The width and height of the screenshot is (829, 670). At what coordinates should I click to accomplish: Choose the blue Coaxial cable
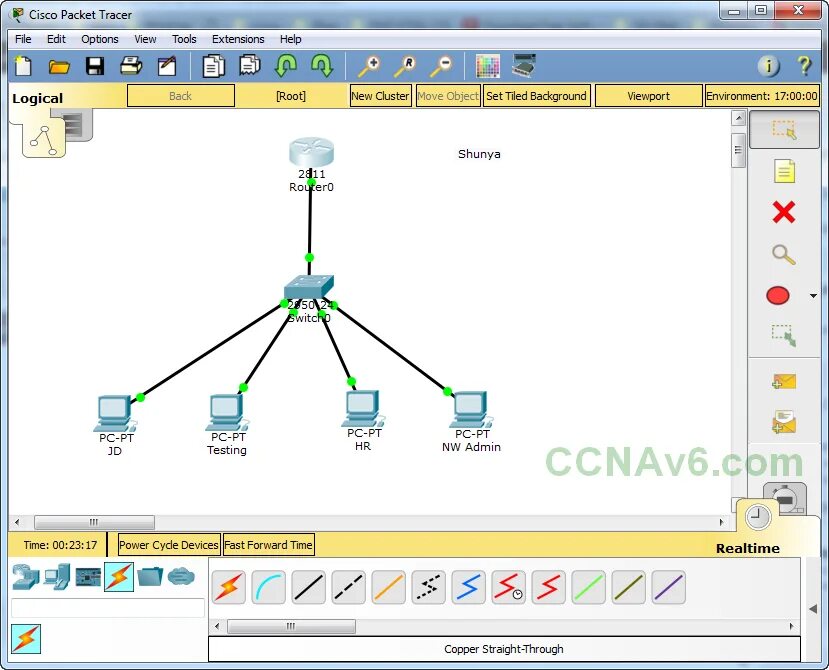tap(469, 588)
